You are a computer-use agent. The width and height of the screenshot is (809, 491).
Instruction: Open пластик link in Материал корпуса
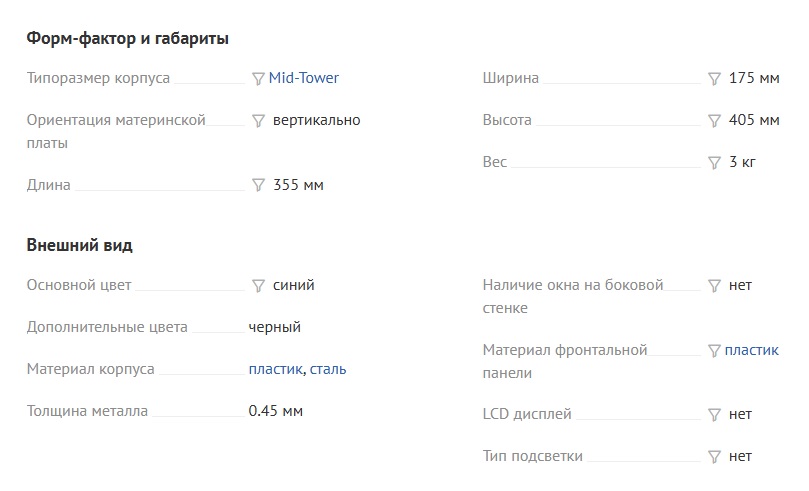tap(275, 369)
